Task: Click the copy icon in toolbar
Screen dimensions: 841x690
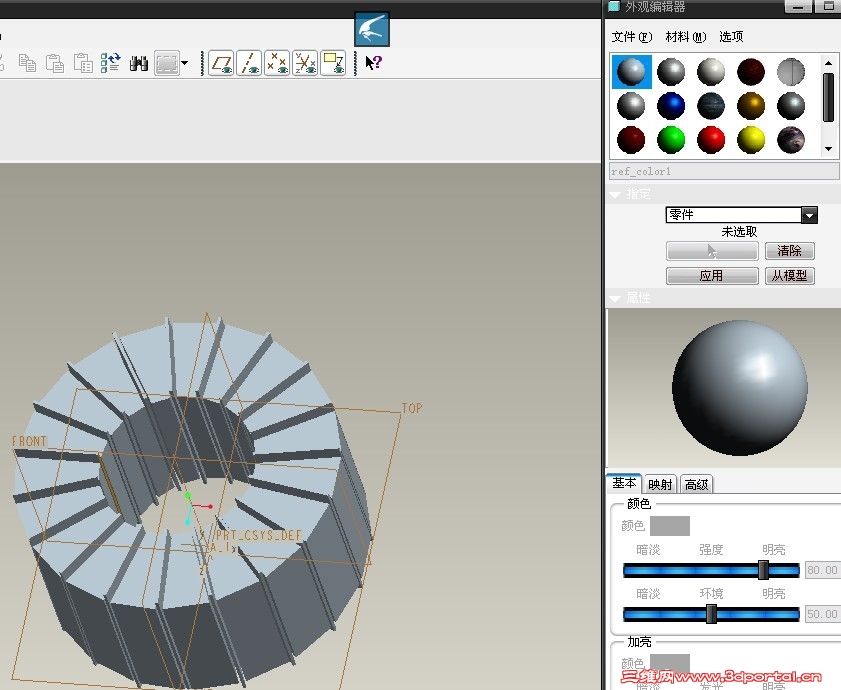Action: click(27, 63)
